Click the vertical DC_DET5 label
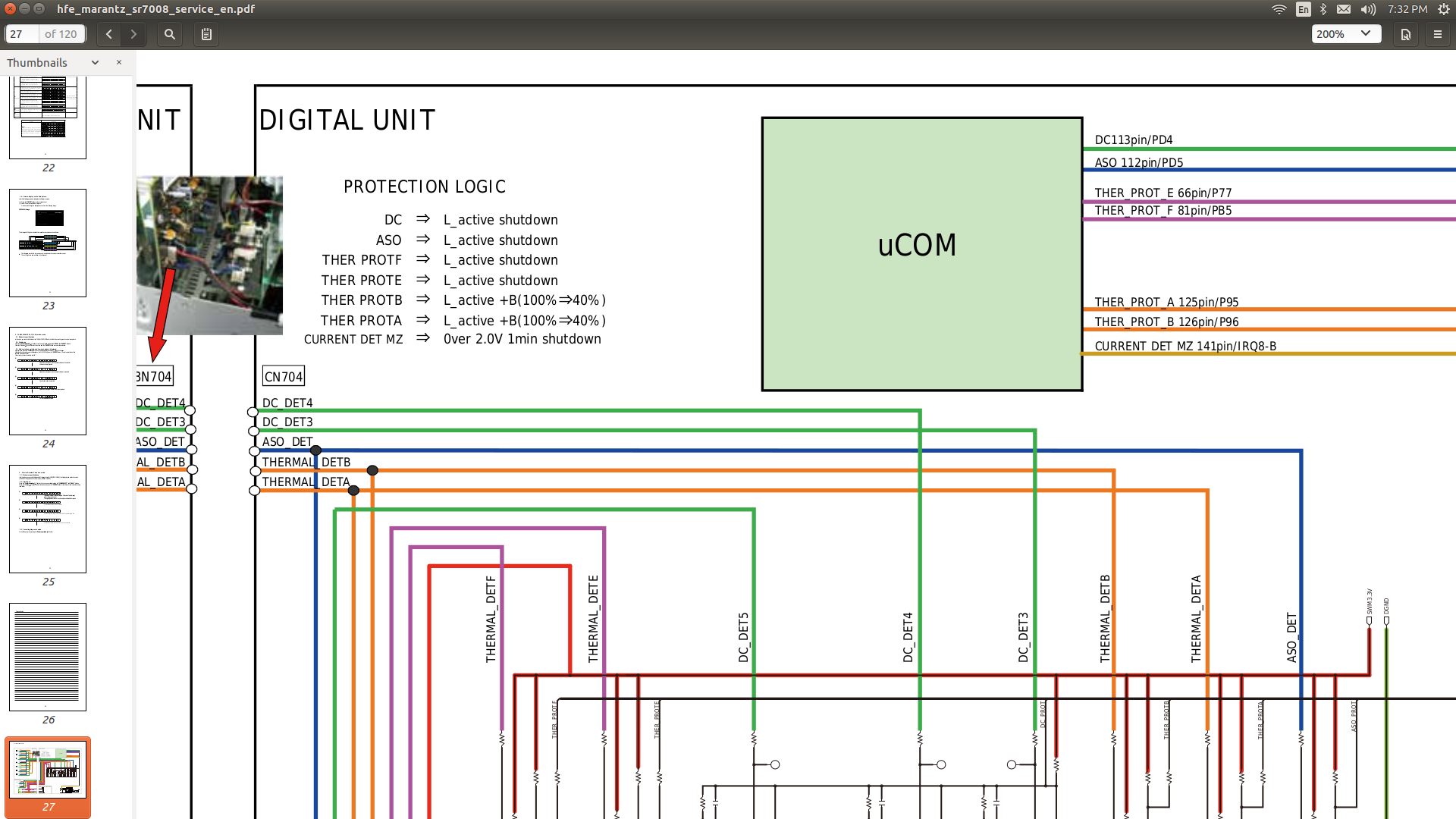The width and height of the screenshot is (1456, 819). click(743, 638)
